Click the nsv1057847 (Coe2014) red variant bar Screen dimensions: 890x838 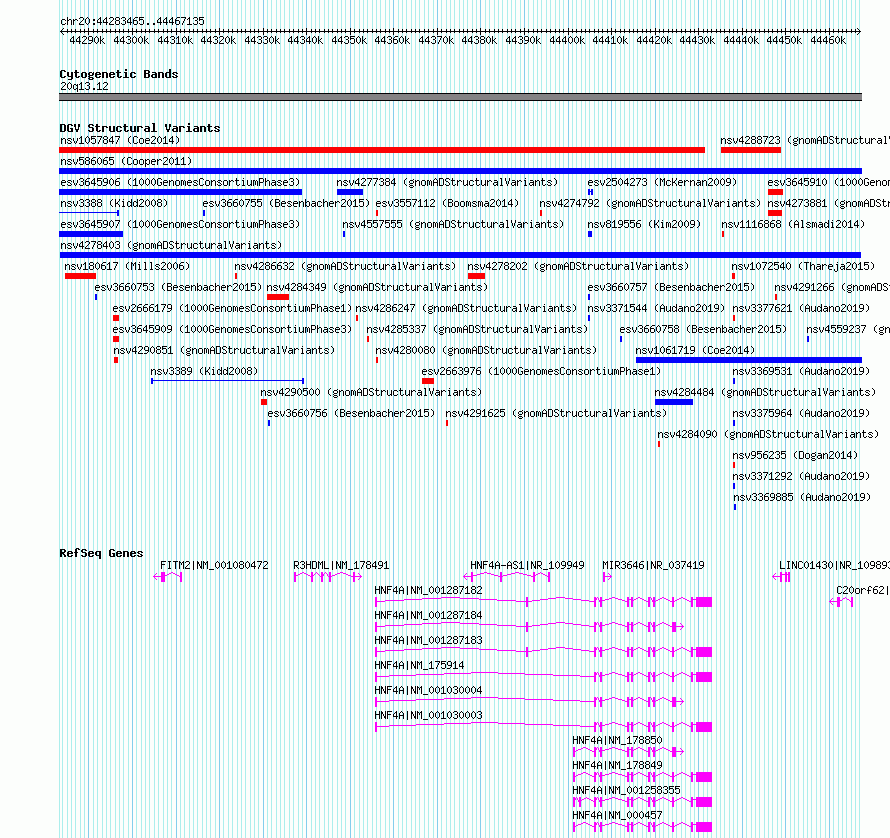click(x=382, y=150)
